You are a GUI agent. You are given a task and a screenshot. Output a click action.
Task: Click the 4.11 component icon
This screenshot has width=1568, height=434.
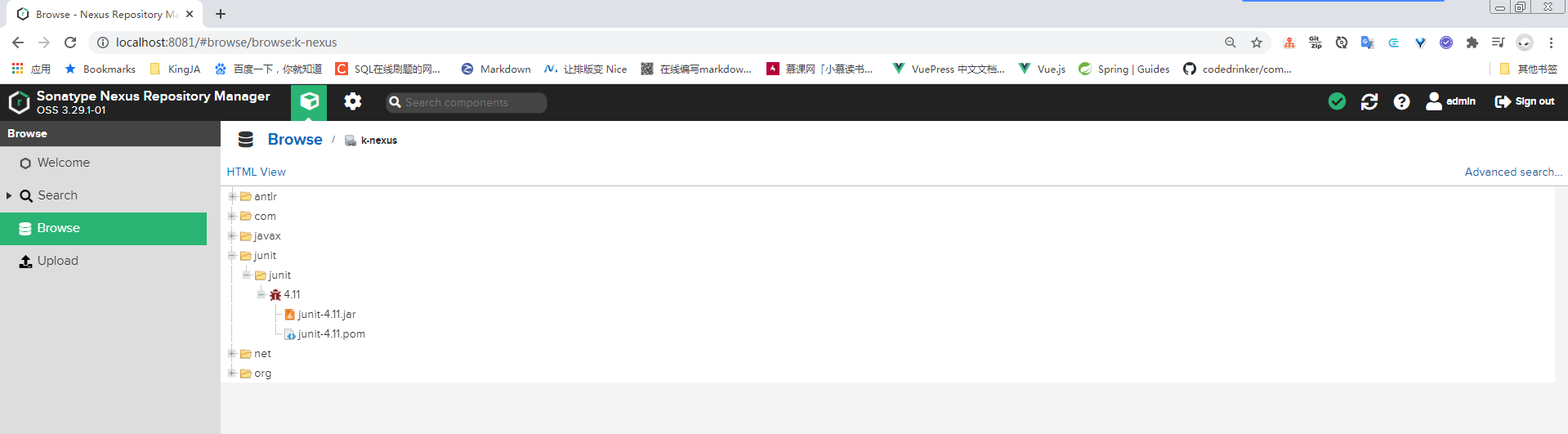coord(275,294)
